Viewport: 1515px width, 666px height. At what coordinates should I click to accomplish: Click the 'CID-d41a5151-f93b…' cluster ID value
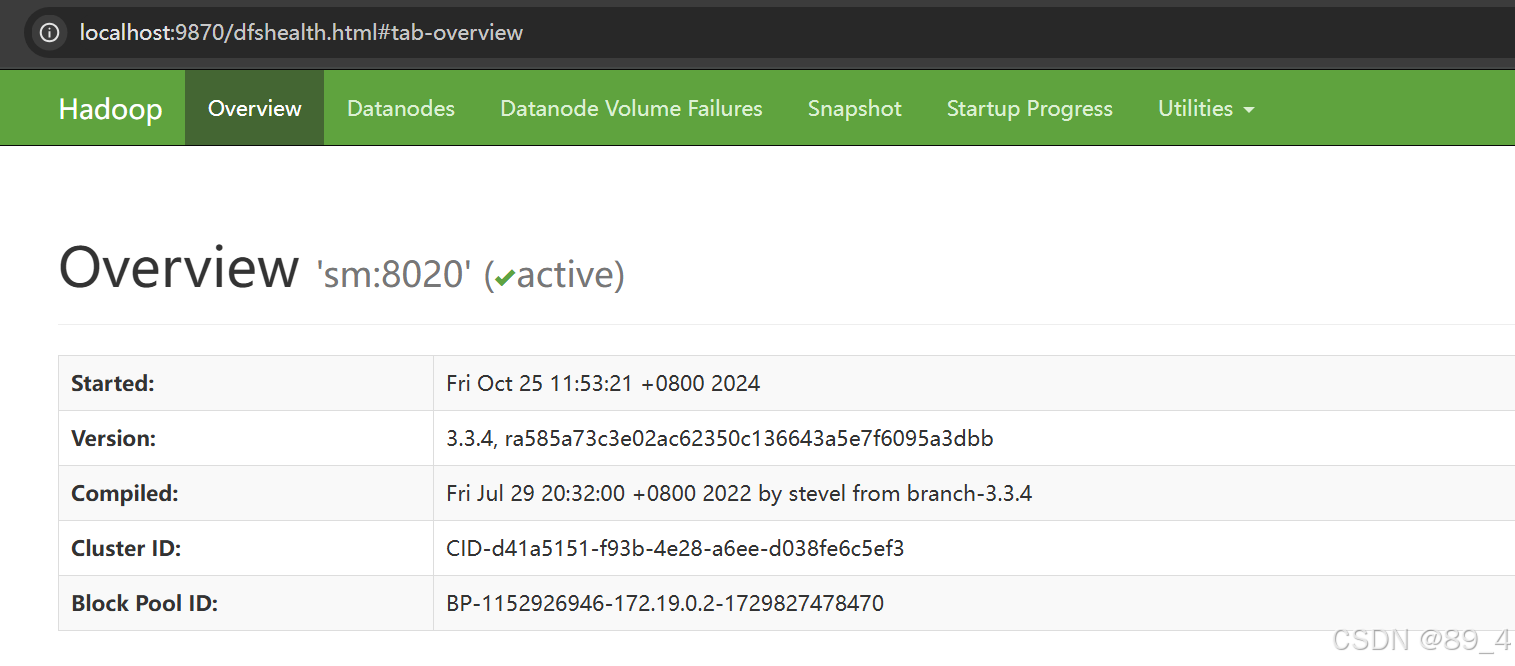tap(675, 548)
